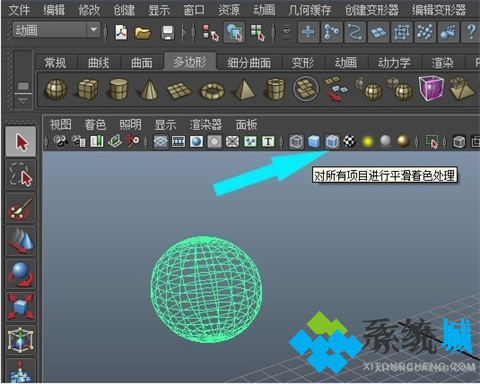Create a polygon sphere from shelf
The image size is (480, 384).
point(56,89)
